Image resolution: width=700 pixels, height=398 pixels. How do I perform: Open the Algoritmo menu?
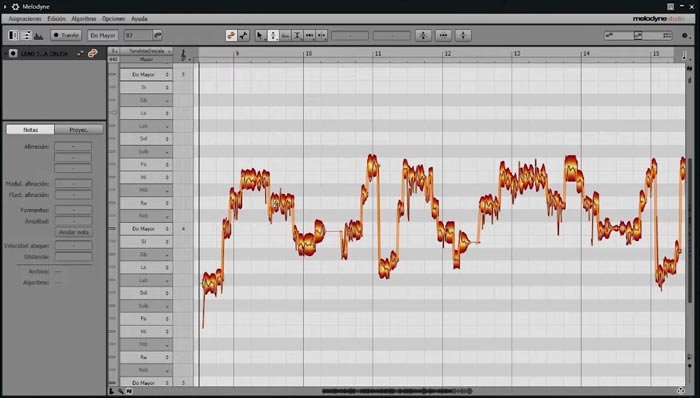(84, 19)
